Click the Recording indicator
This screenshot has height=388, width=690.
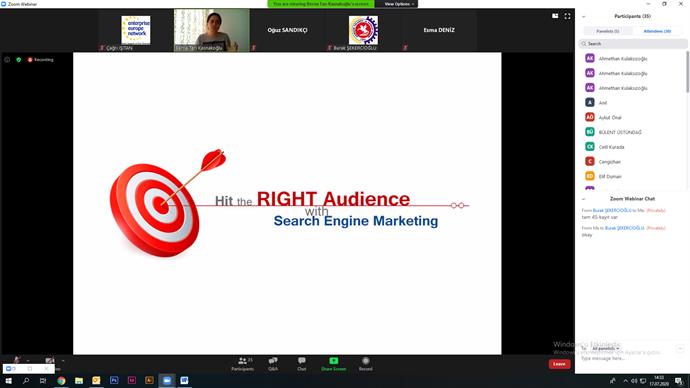40,59
